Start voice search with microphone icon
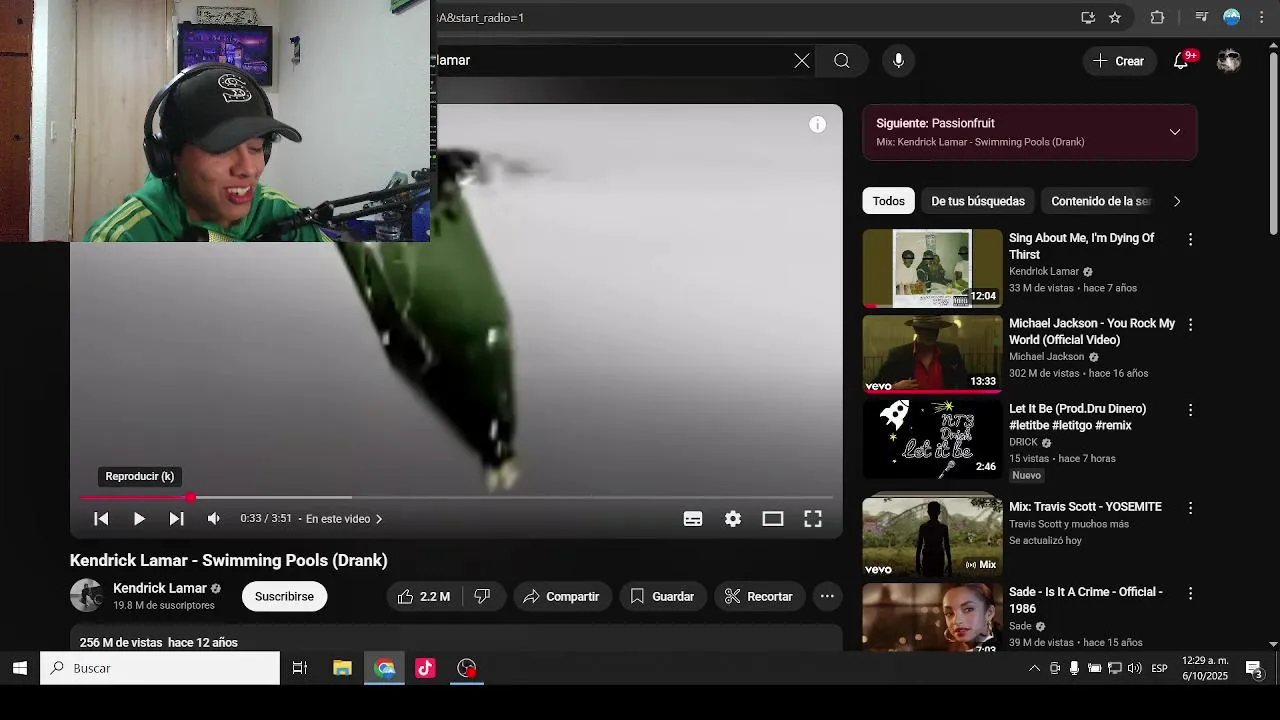Screen dimensions: 1280x720 tap(898, 61)
